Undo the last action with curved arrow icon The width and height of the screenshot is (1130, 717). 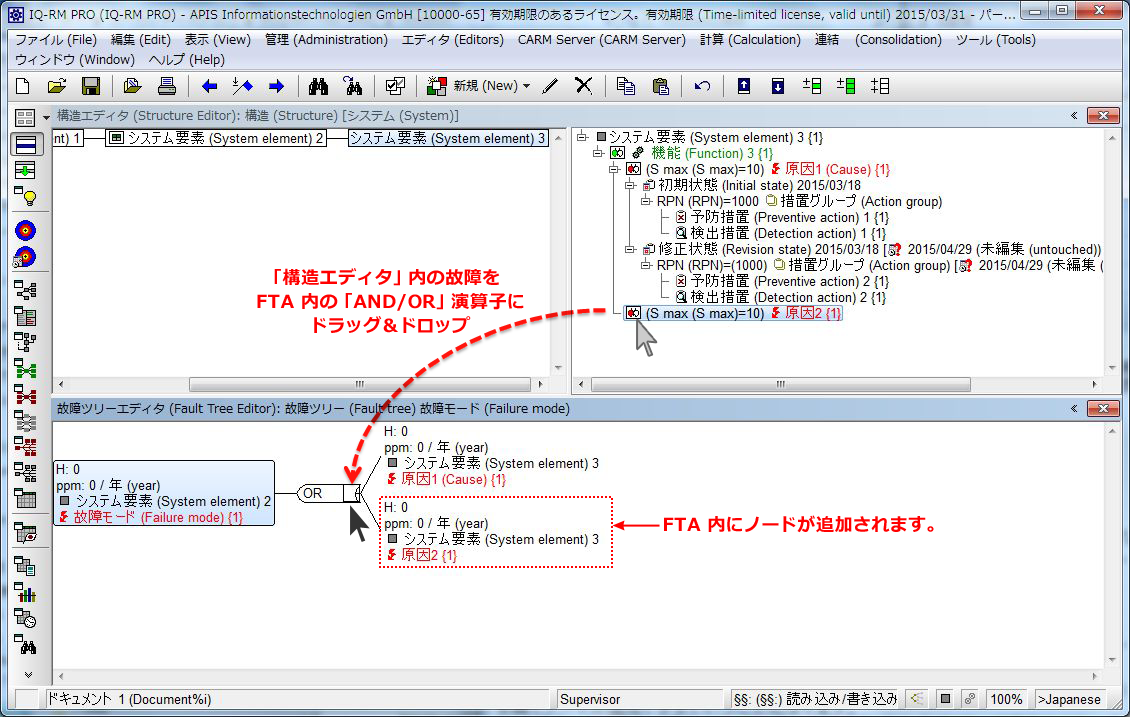pyautogui.click(x=702, y=86)
